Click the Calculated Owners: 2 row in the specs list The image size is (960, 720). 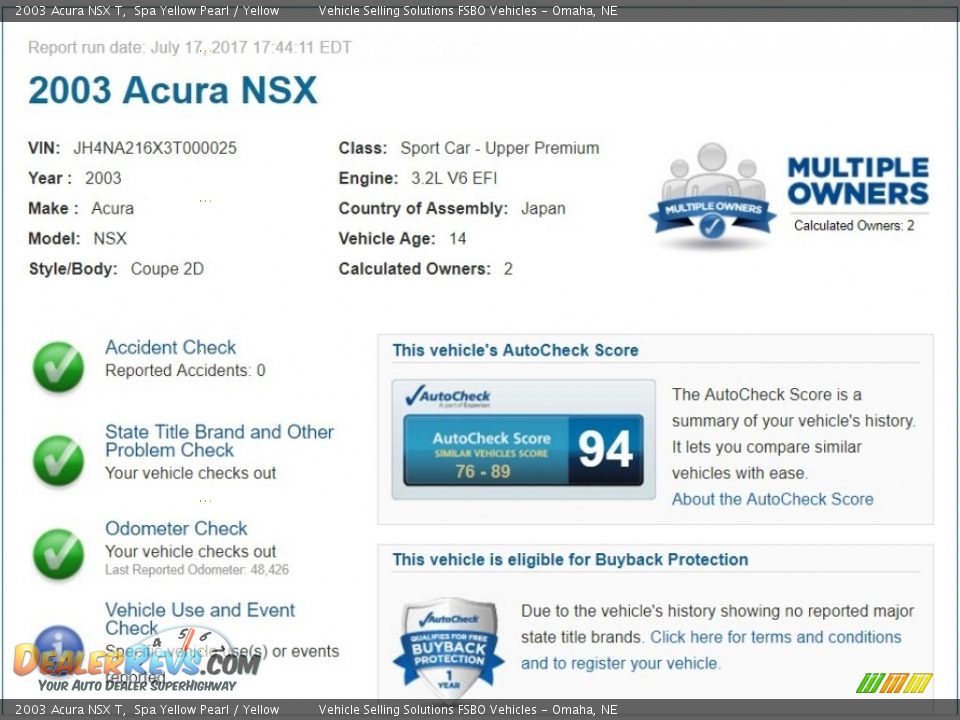[x=426, y=269]
